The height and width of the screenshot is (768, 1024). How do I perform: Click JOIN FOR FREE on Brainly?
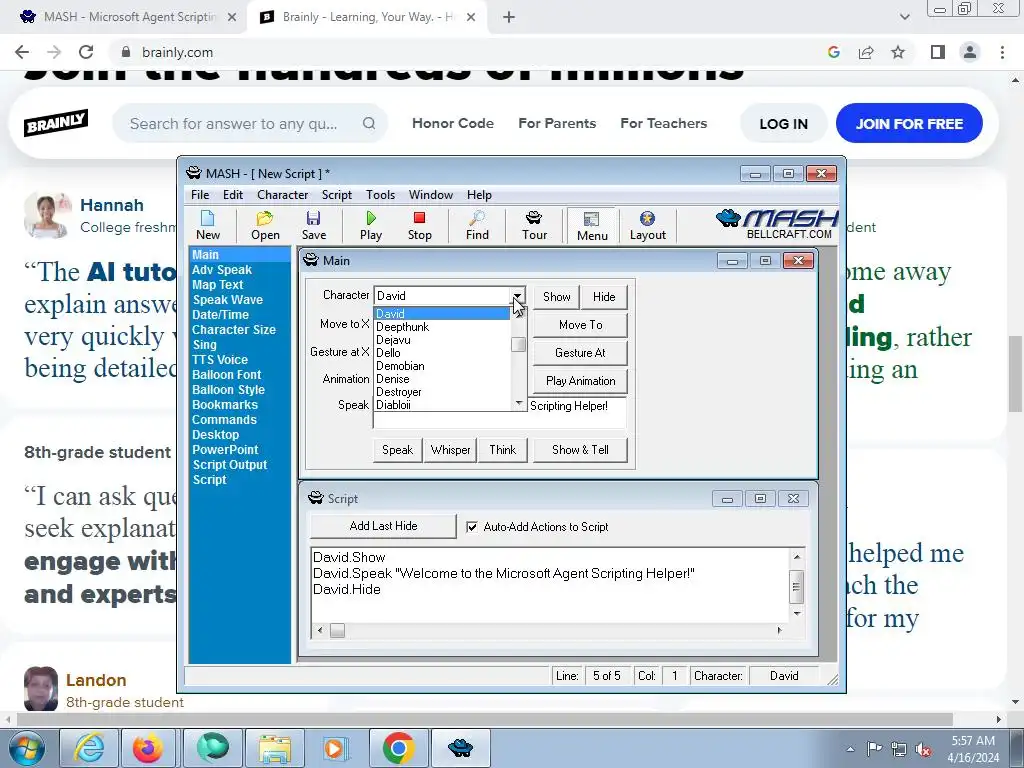pyautogui.click(x=909, y=123)
